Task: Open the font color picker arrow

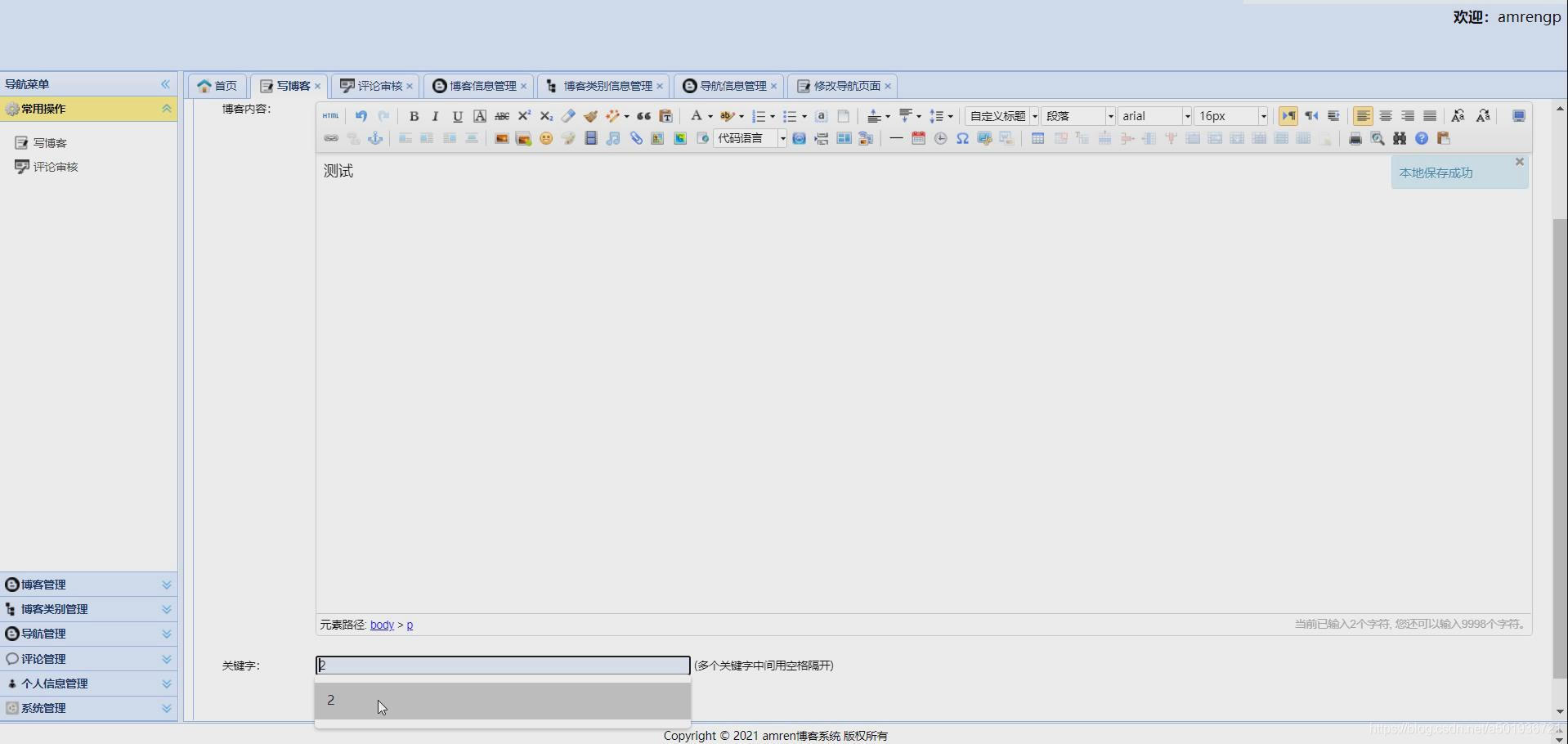Action: tap(710, 116)
